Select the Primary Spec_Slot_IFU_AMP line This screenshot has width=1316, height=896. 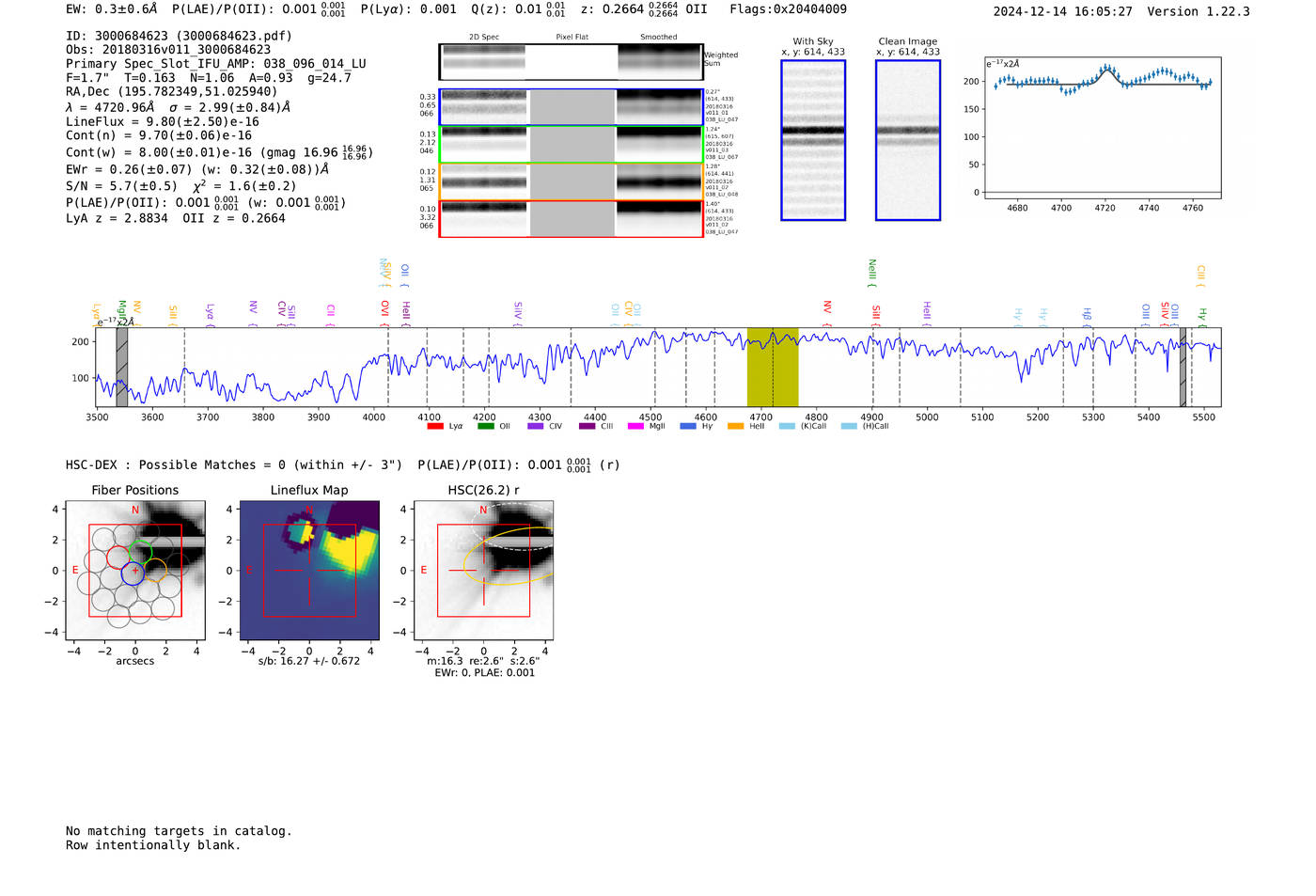(x=216, y=64)
